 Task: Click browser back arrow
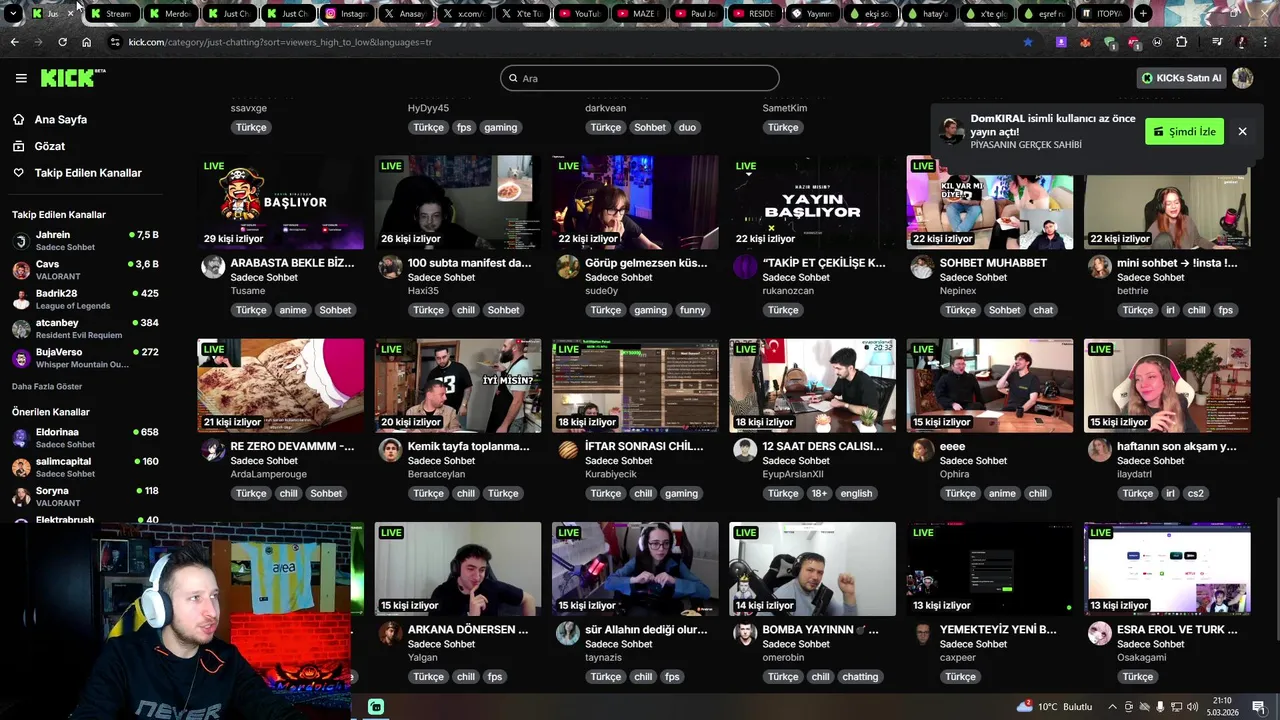pos(14,42)
